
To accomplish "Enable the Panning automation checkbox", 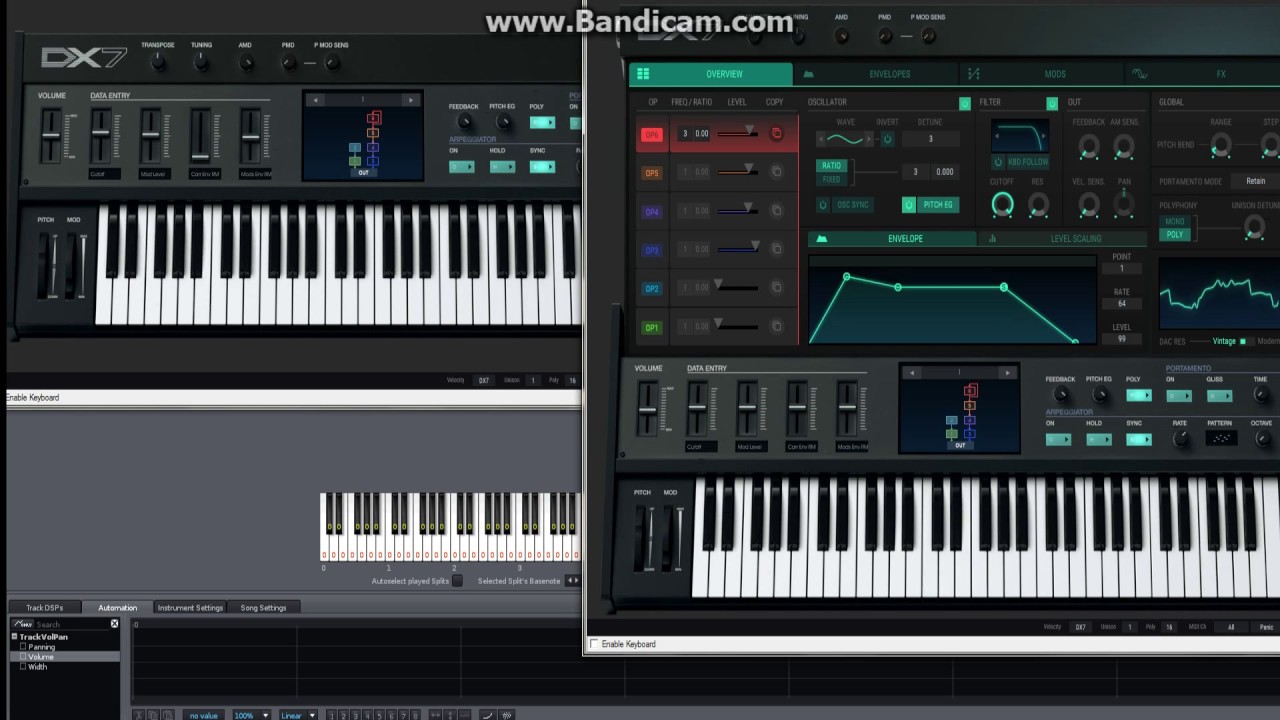I will click(x=23, y=647).
